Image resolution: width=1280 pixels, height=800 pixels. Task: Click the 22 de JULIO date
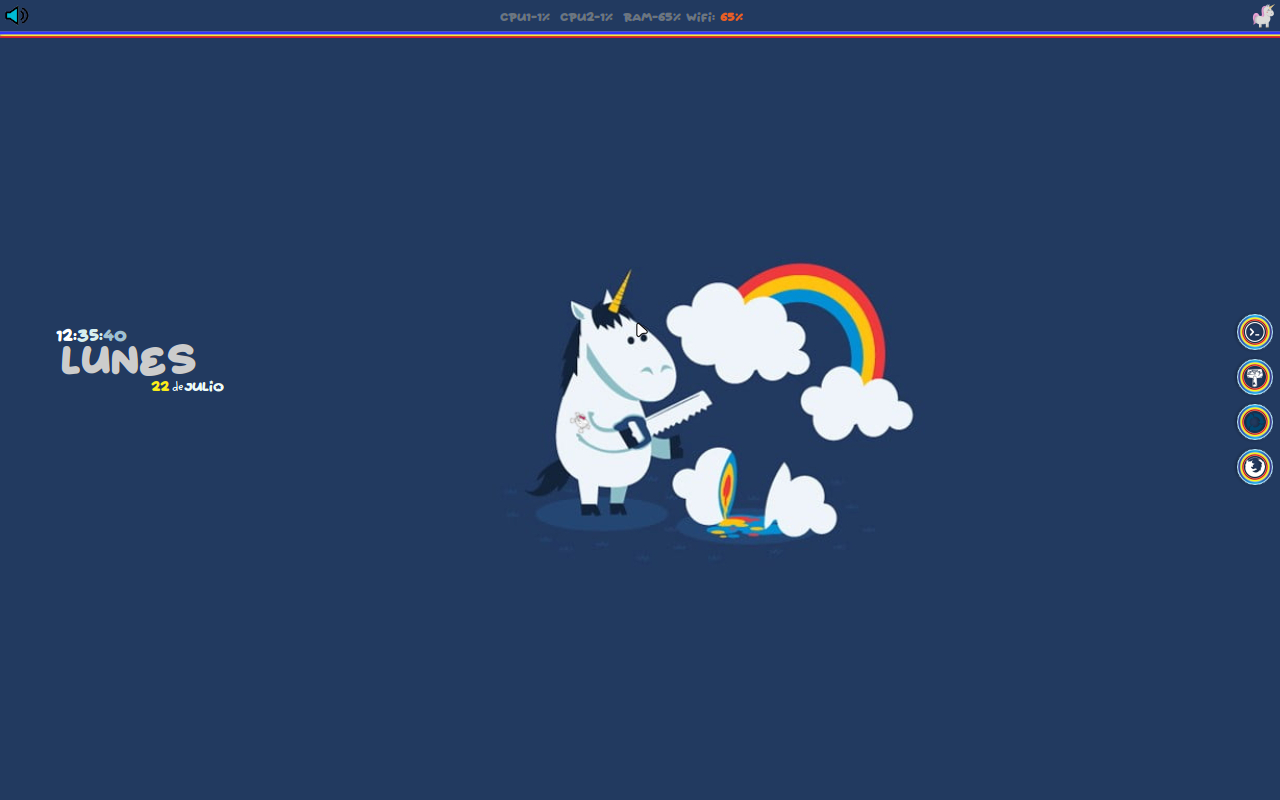pyautogui.click(x=188, y=387)
